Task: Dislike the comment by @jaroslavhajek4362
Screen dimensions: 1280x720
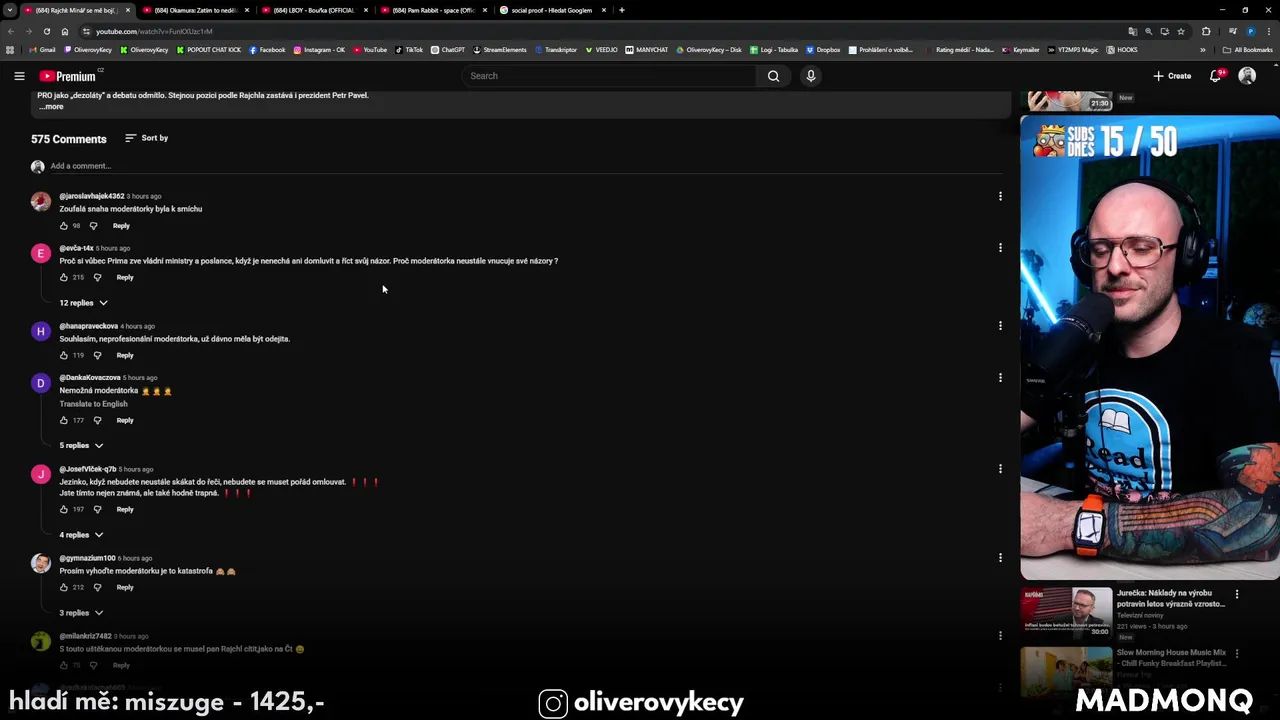Action: (93, 226)
